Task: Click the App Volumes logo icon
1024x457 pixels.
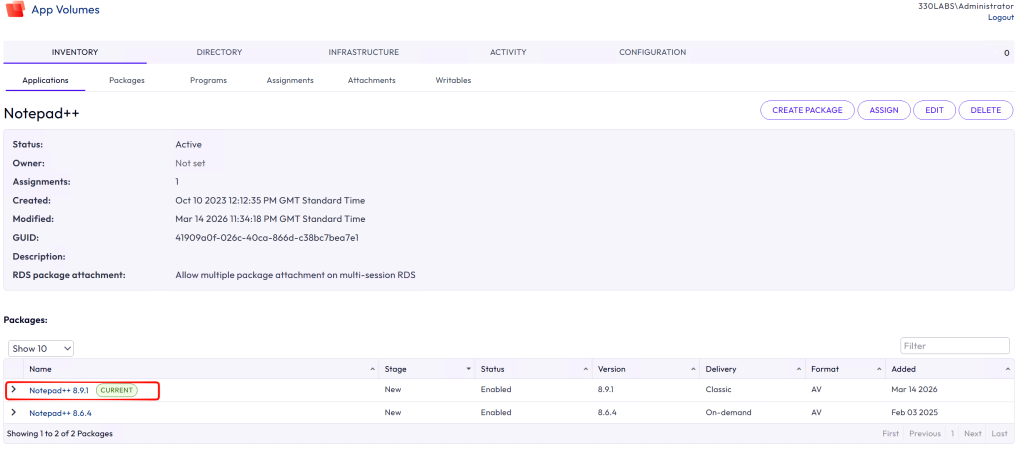Action: tap(15, 10)
